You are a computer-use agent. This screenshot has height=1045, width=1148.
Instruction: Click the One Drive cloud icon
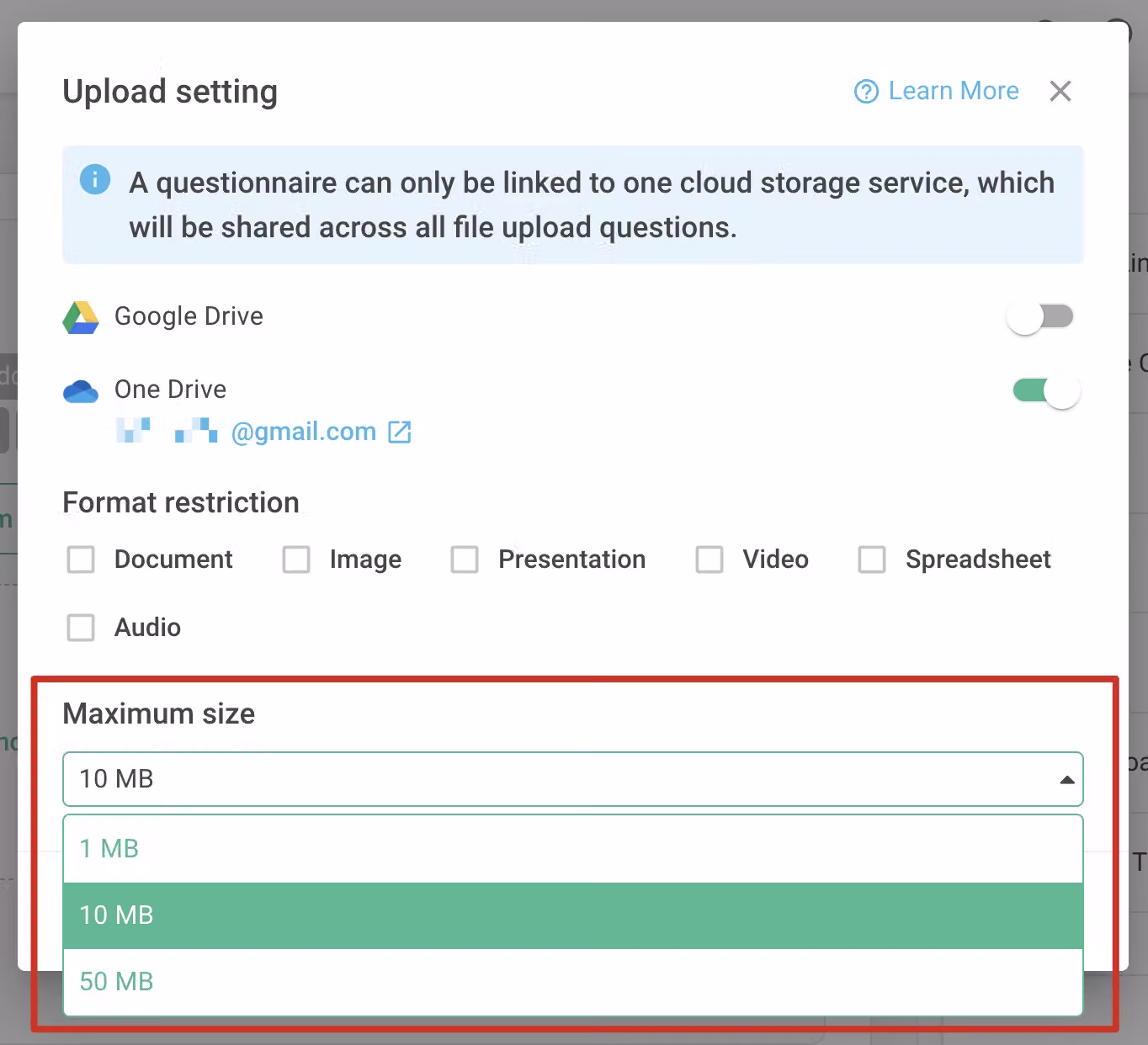[x=81, y=390]
